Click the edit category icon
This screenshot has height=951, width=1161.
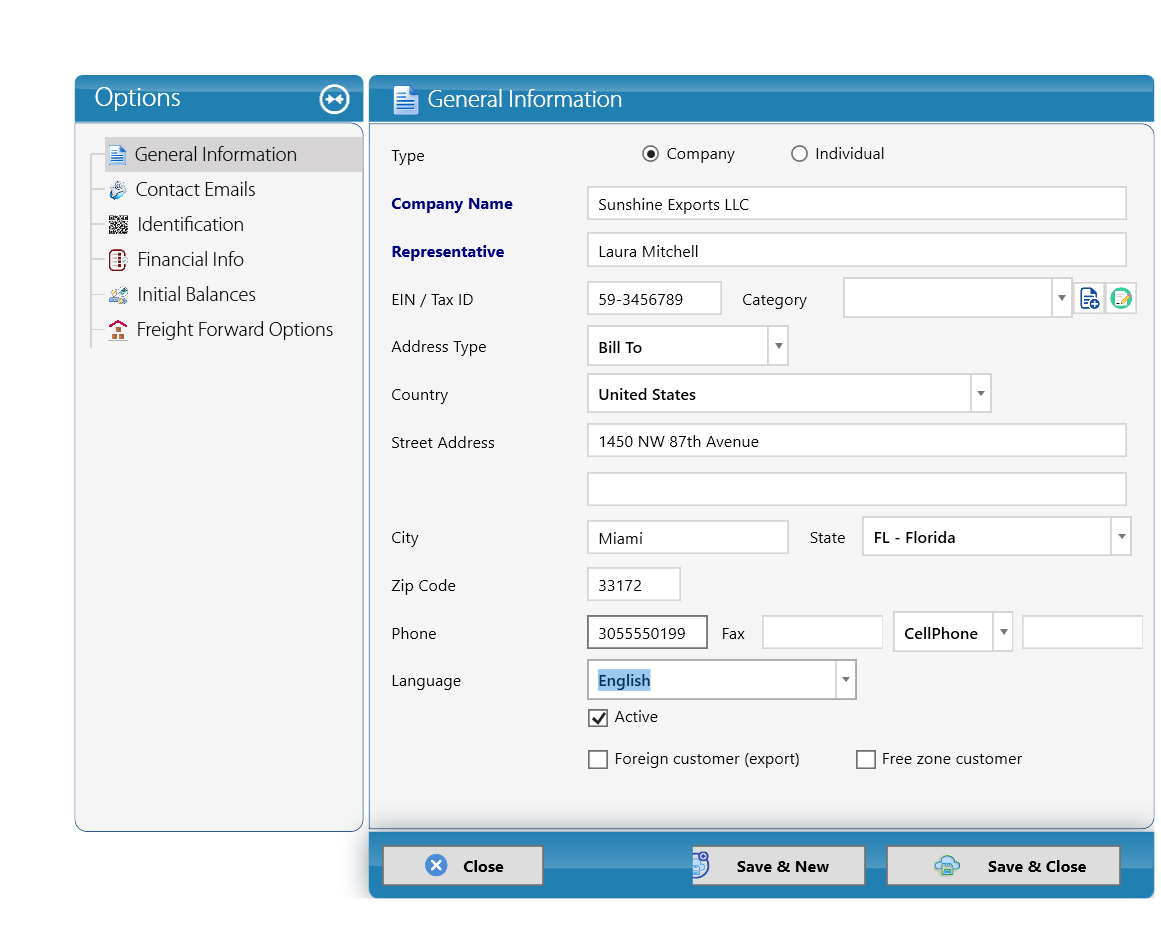[1121, 298]
